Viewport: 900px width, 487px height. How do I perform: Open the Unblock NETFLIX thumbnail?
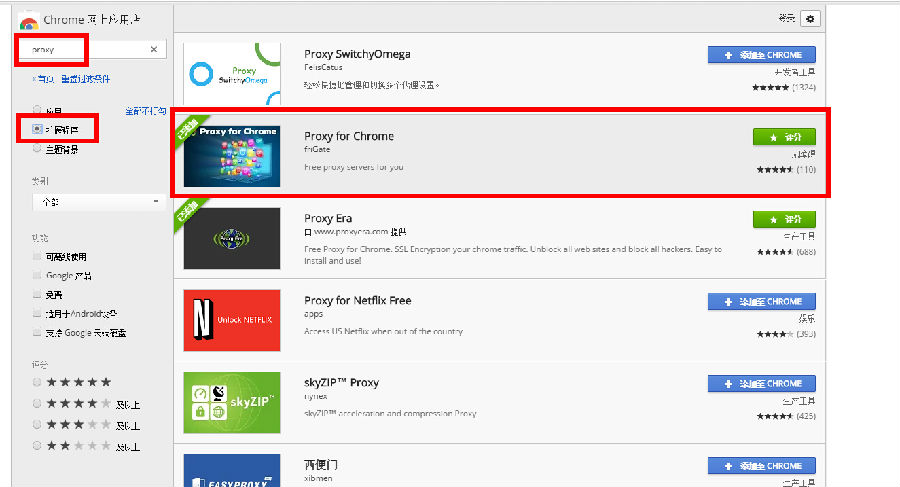(x=232, y=320)
